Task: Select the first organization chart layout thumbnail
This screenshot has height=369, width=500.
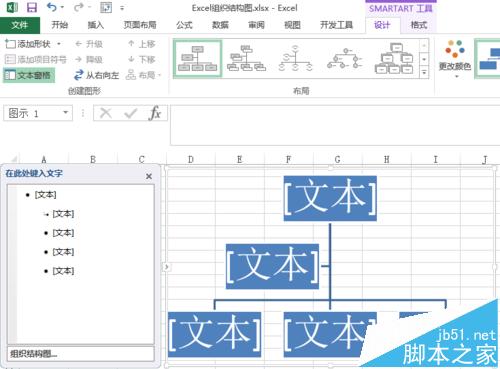Action: click(198, 59)
